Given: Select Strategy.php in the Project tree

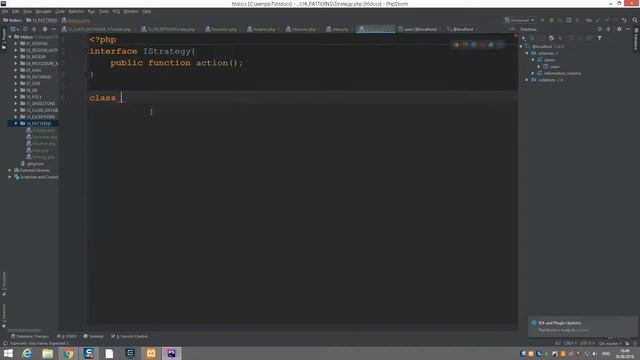Looking at the screenshot, I should (40, 157).
